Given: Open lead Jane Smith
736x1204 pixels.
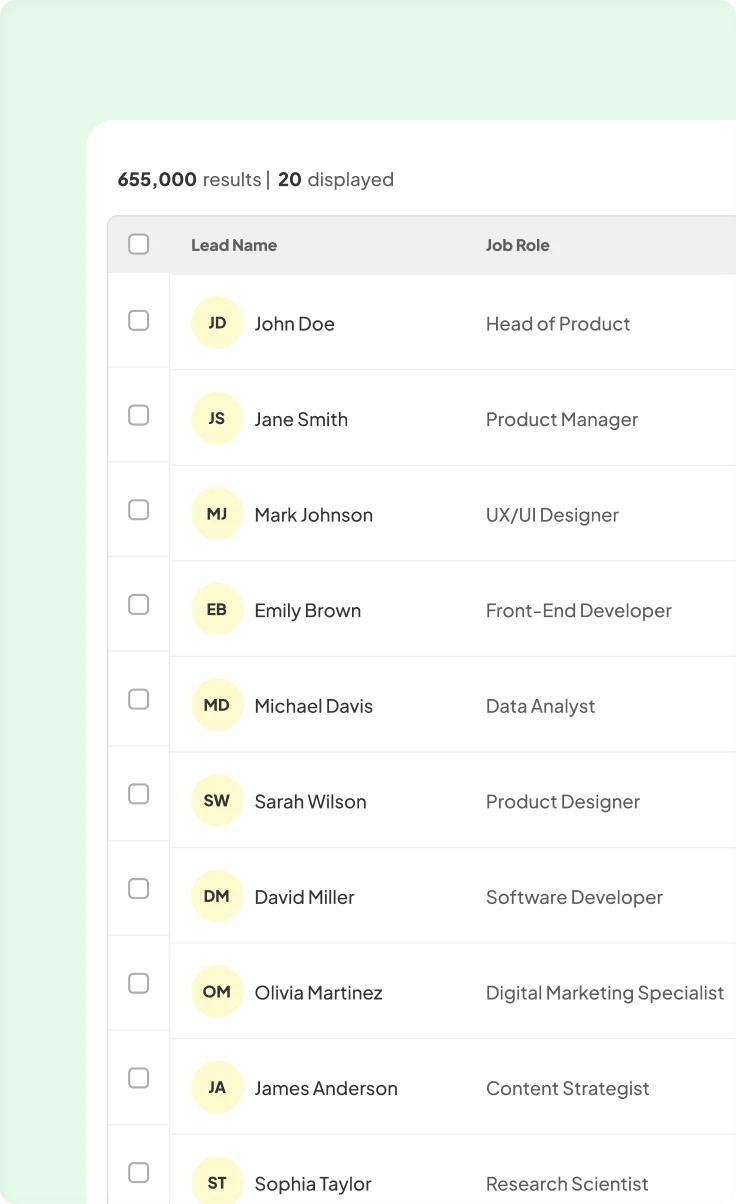Looking at the screenshot, I should [x=301, y=419].
